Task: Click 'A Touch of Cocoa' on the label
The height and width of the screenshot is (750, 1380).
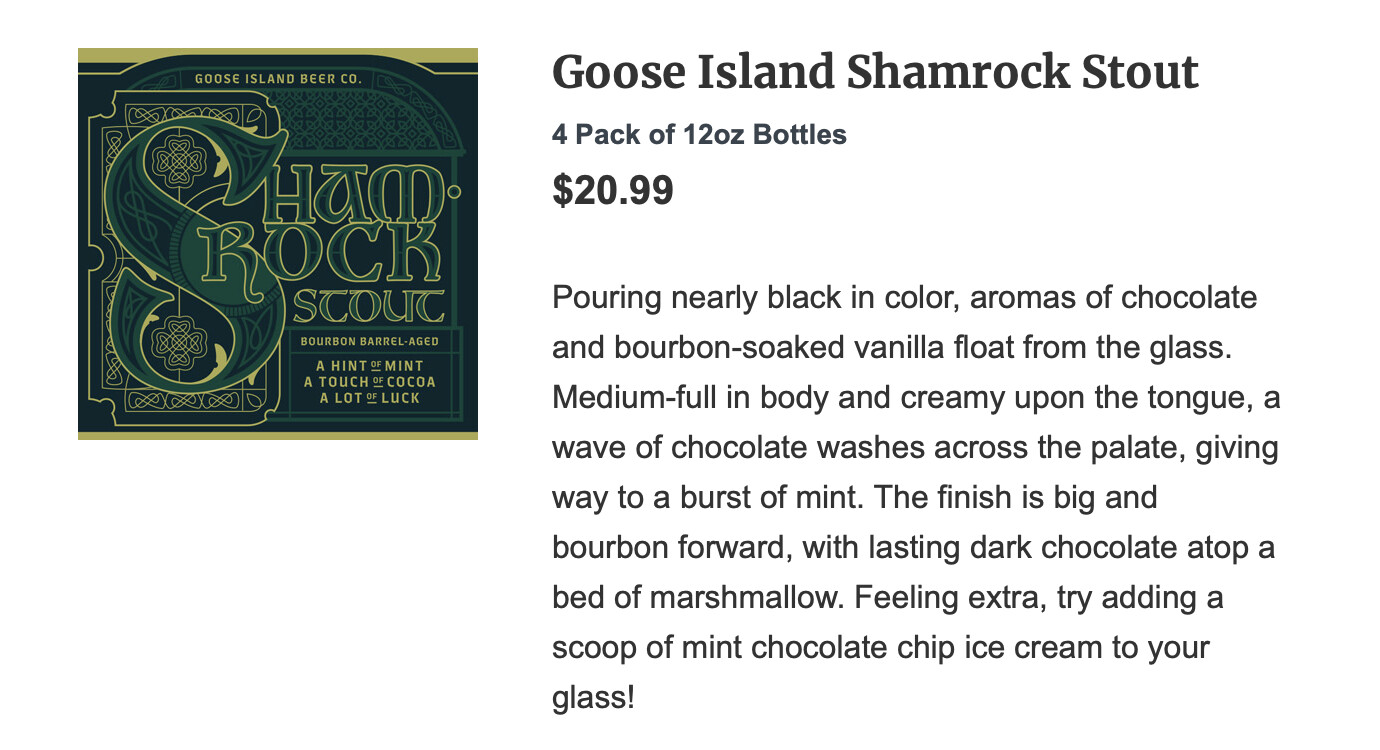Action: tap(369, 382)
